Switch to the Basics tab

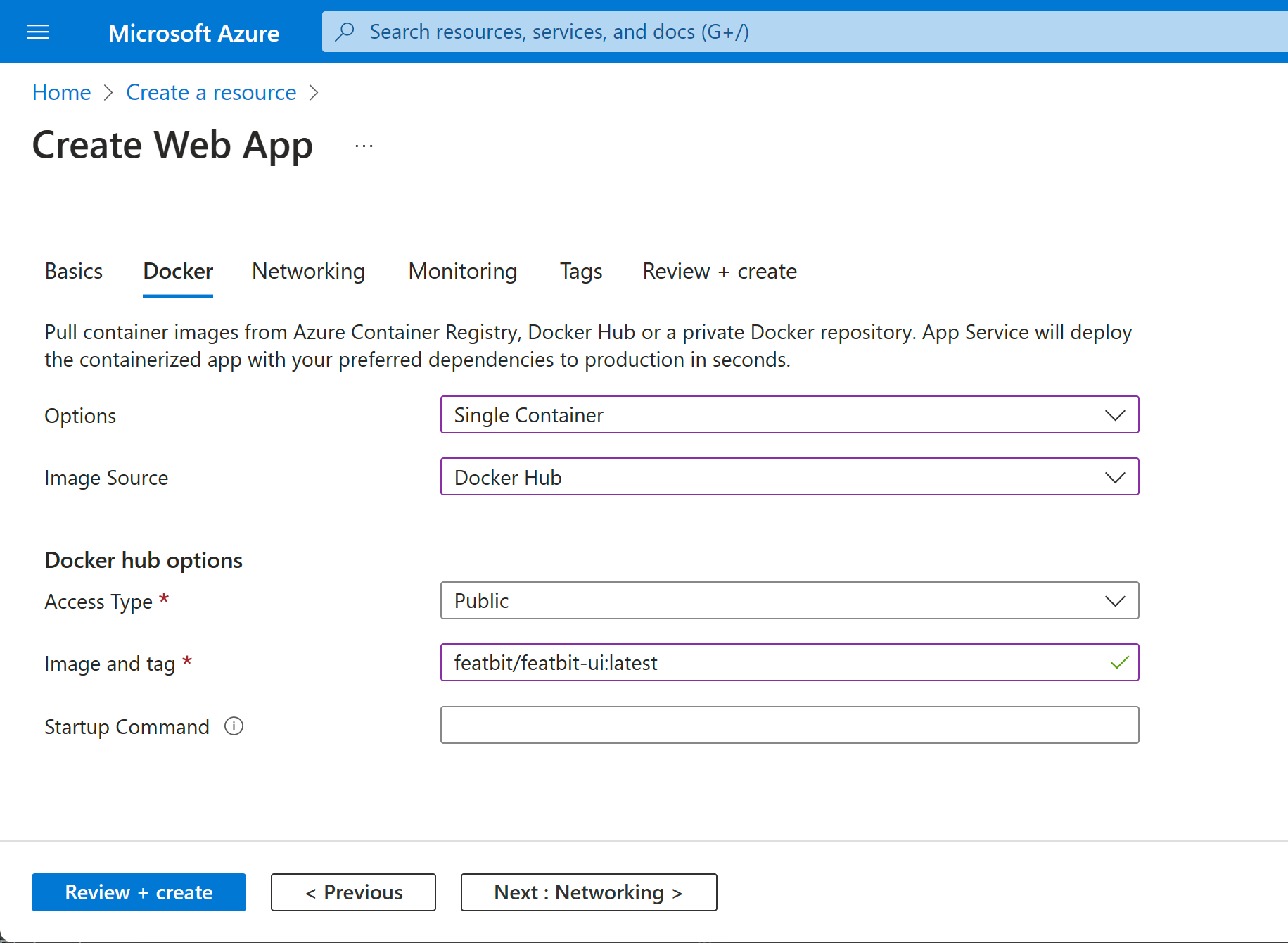74,272
